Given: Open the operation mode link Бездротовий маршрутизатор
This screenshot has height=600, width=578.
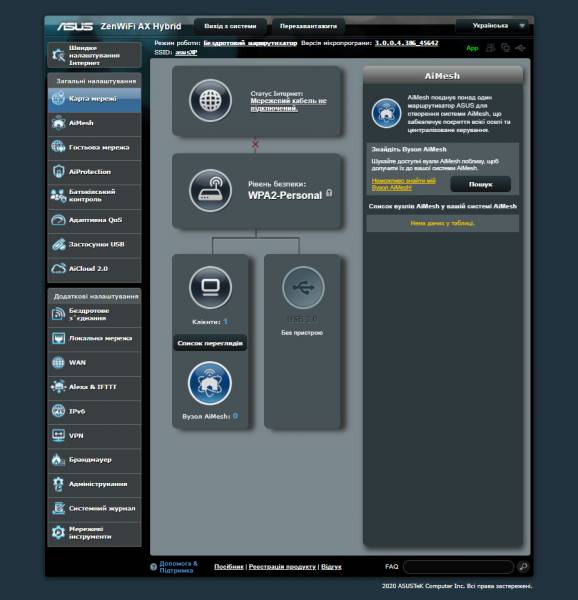Looking at the screenshot, I should click(250, 43).
